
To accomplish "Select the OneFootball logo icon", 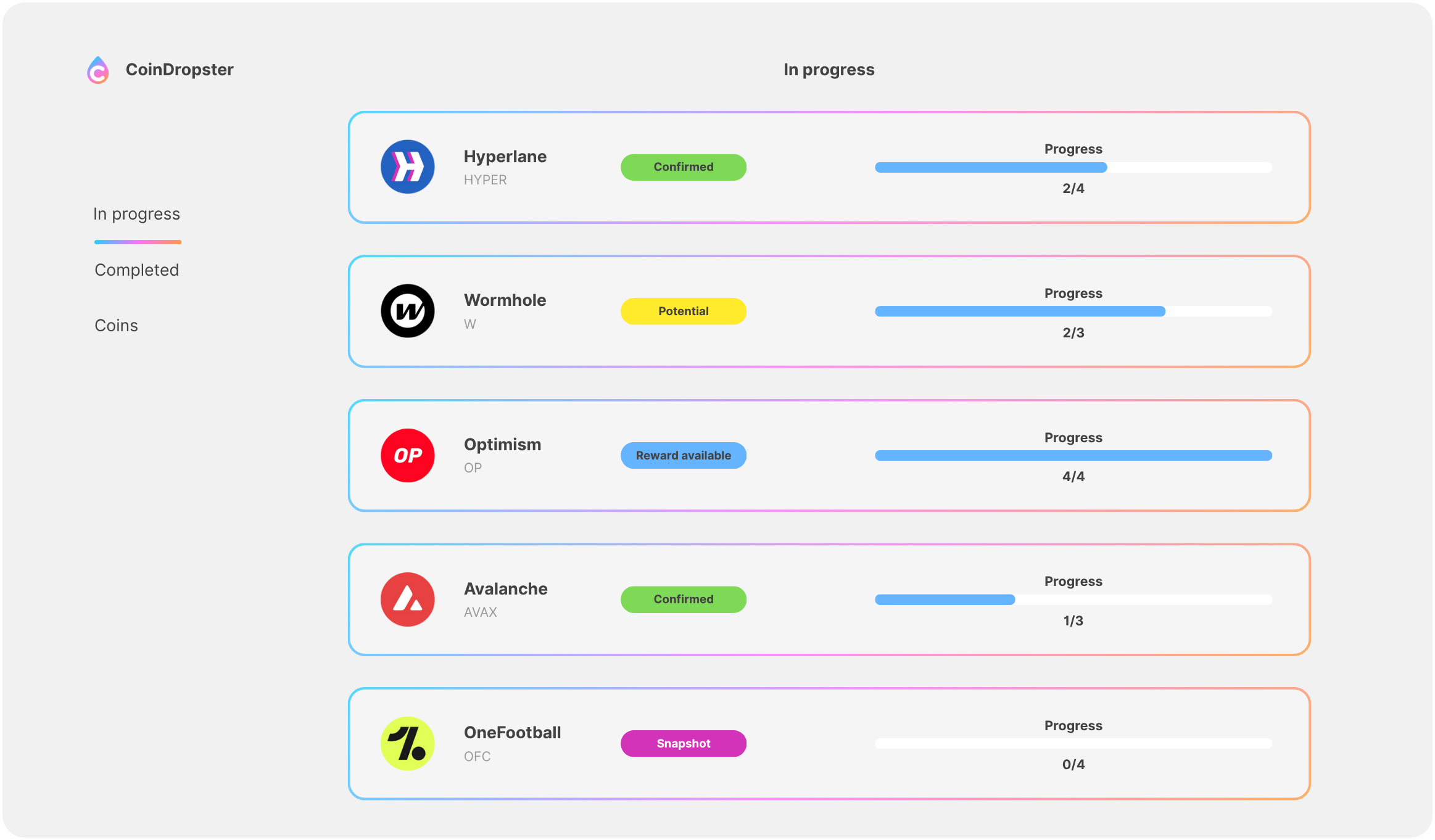I will [408, 743].
